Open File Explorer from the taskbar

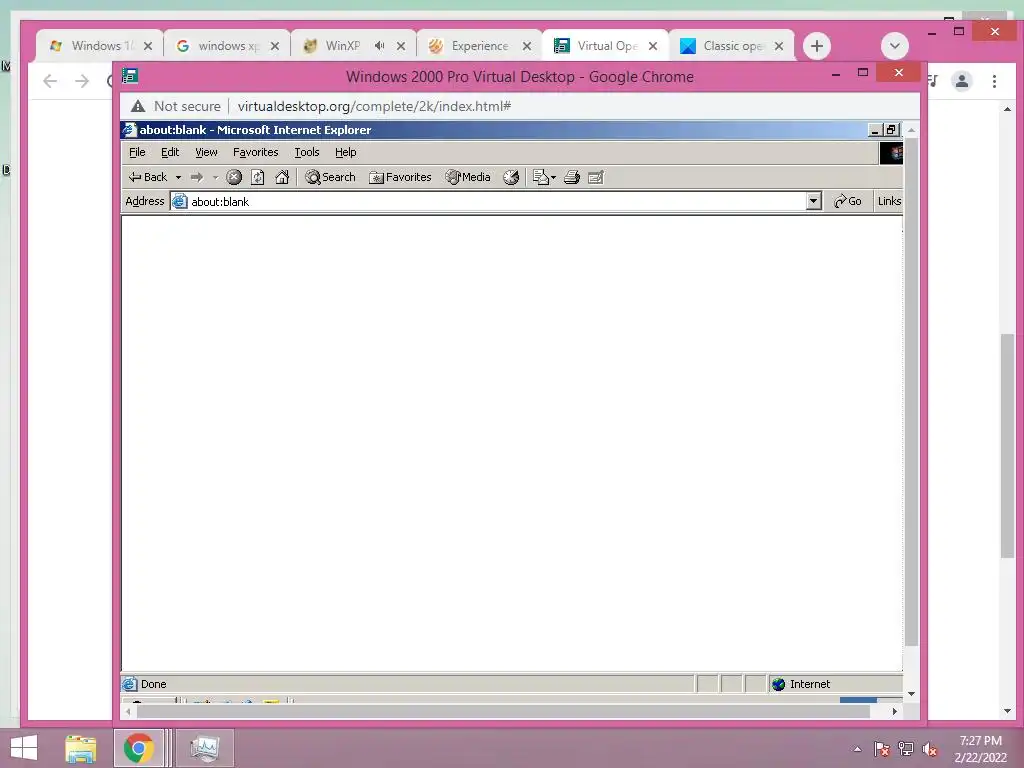[x=80, y=748]
